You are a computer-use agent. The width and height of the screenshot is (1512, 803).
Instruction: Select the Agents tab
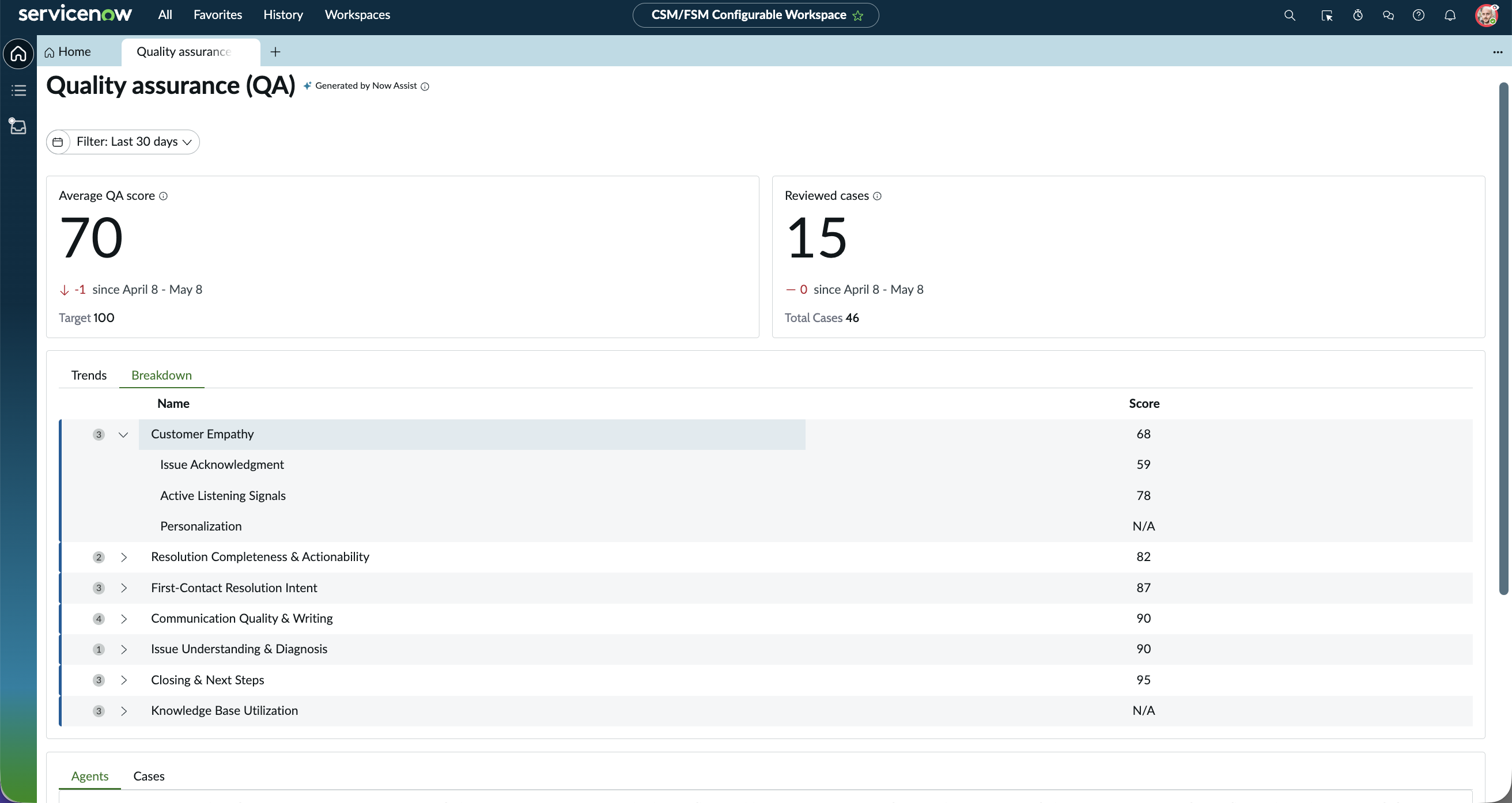coord(90,777)
